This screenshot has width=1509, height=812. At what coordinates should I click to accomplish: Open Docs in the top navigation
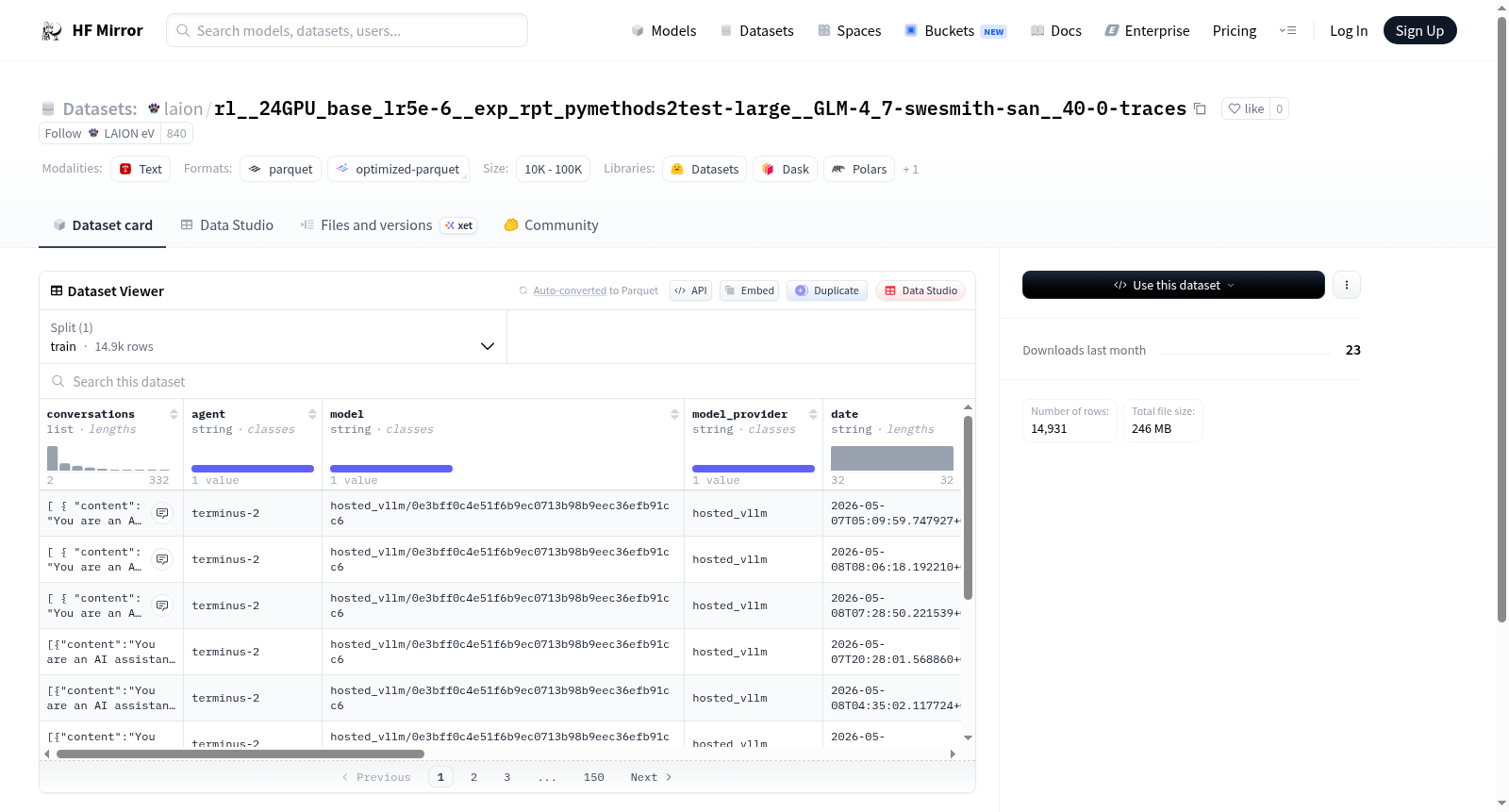click(x=1055, y=30)
